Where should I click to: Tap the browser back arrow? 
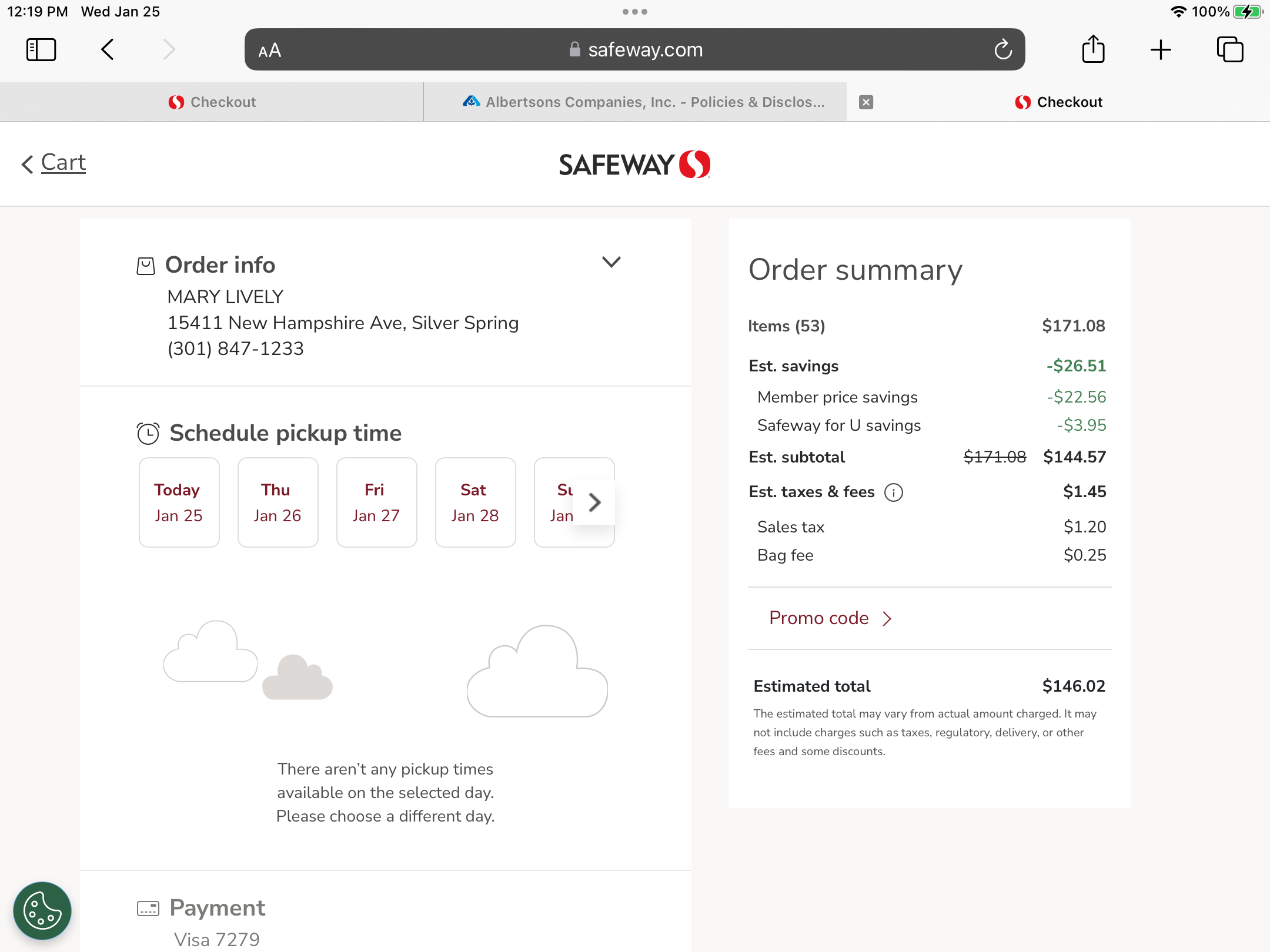[108, 50]
